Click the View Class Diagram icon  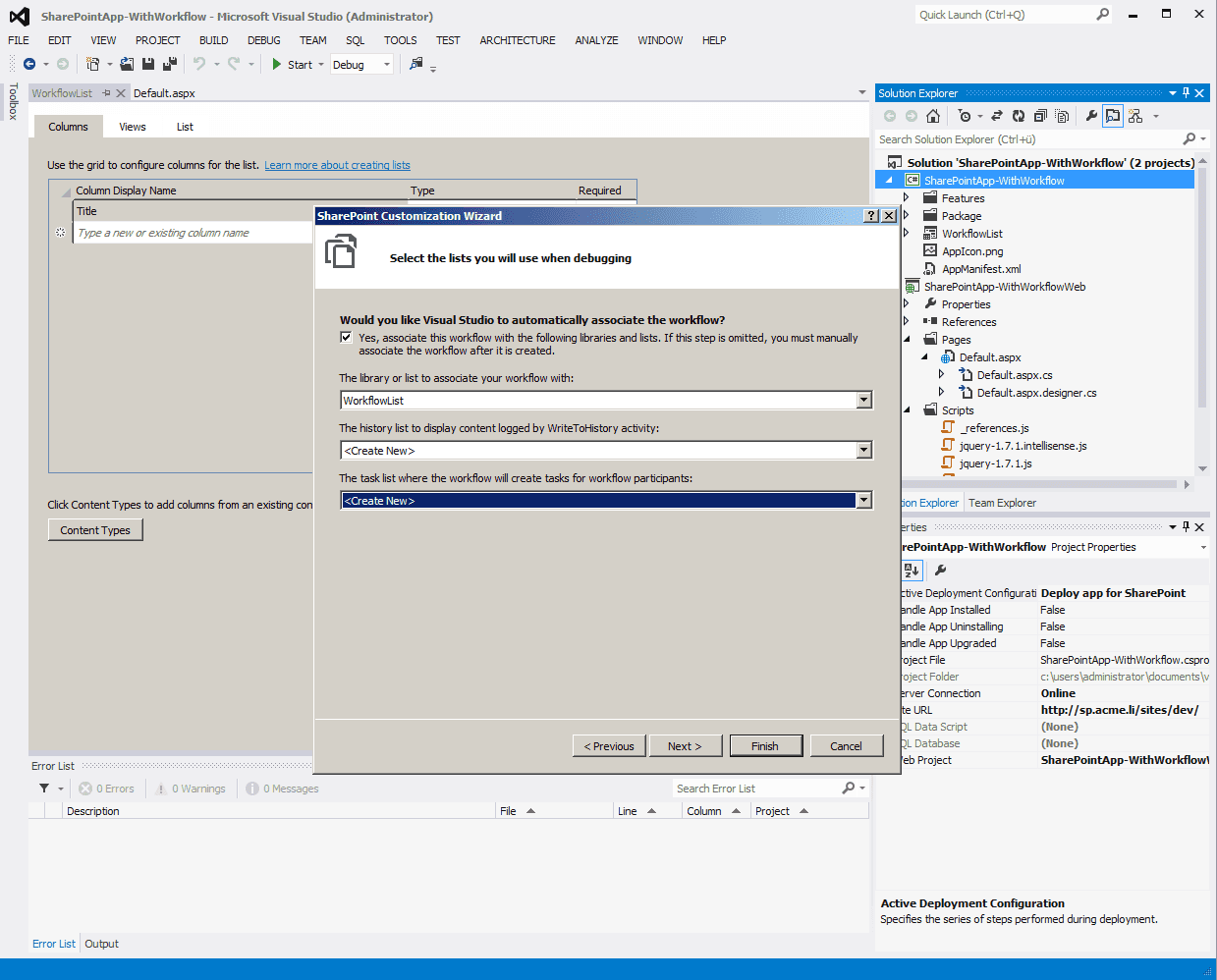pyautogui.click(x=1135, y=116)
